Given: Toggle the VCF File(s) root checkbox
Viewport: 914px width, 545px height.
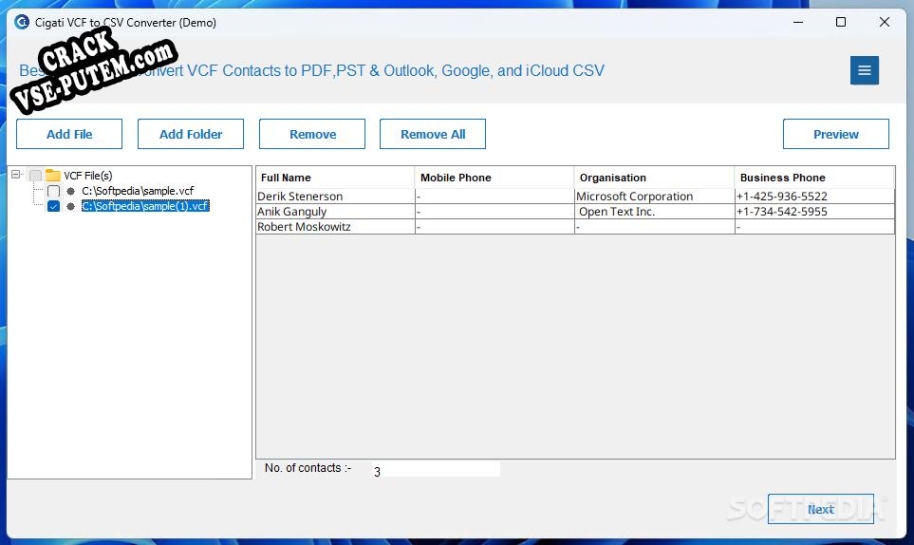Looking at the screenshot, I should [36, 175].
